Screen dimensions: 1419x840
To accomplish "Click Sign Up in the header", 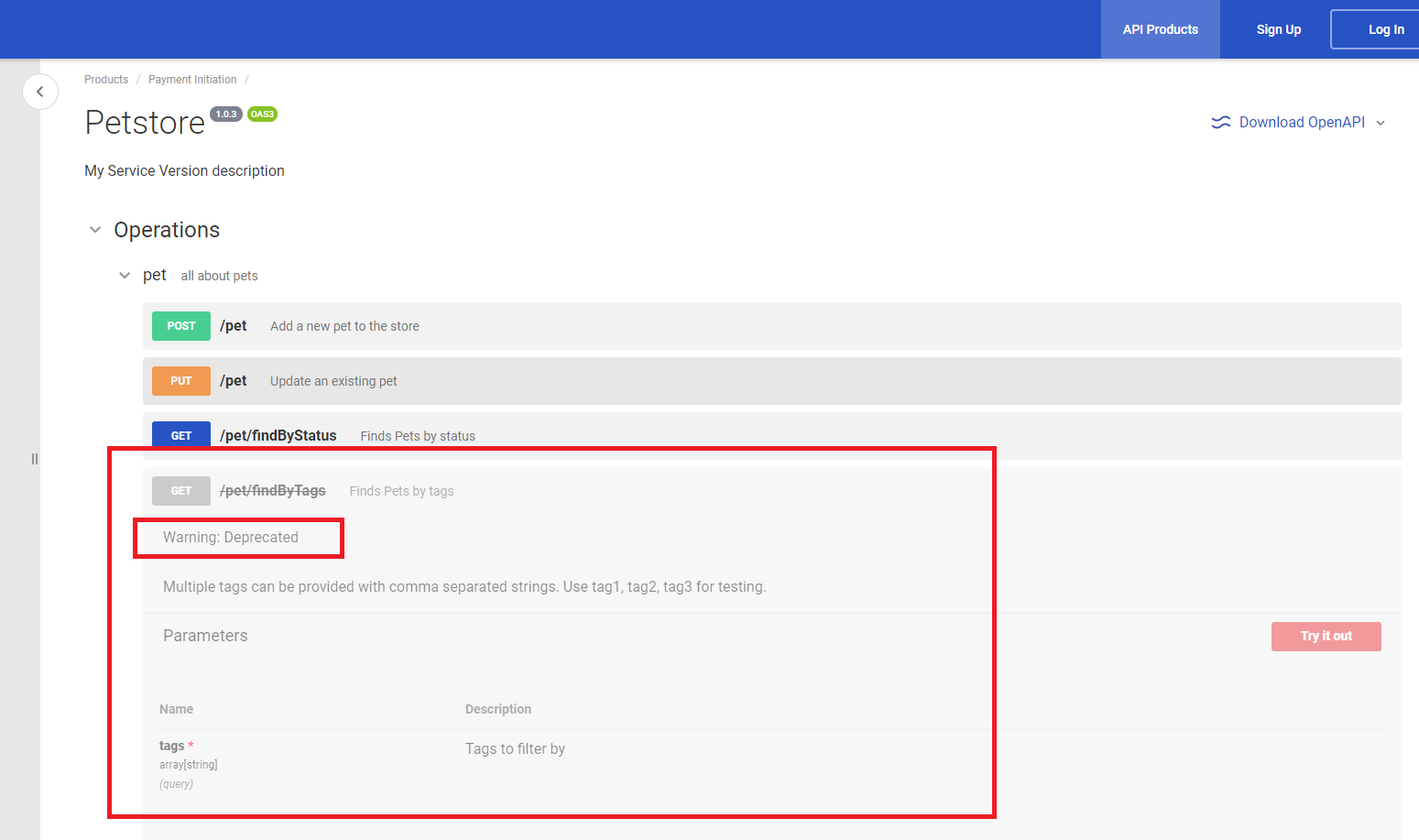I will click(x=1278, y=29).
